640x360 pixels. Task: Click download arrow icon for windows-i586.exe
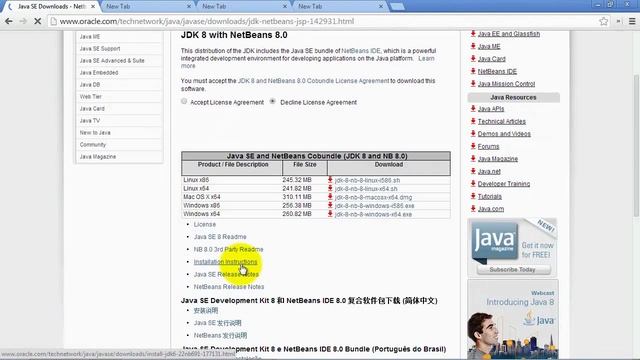(x=330, y=205)
